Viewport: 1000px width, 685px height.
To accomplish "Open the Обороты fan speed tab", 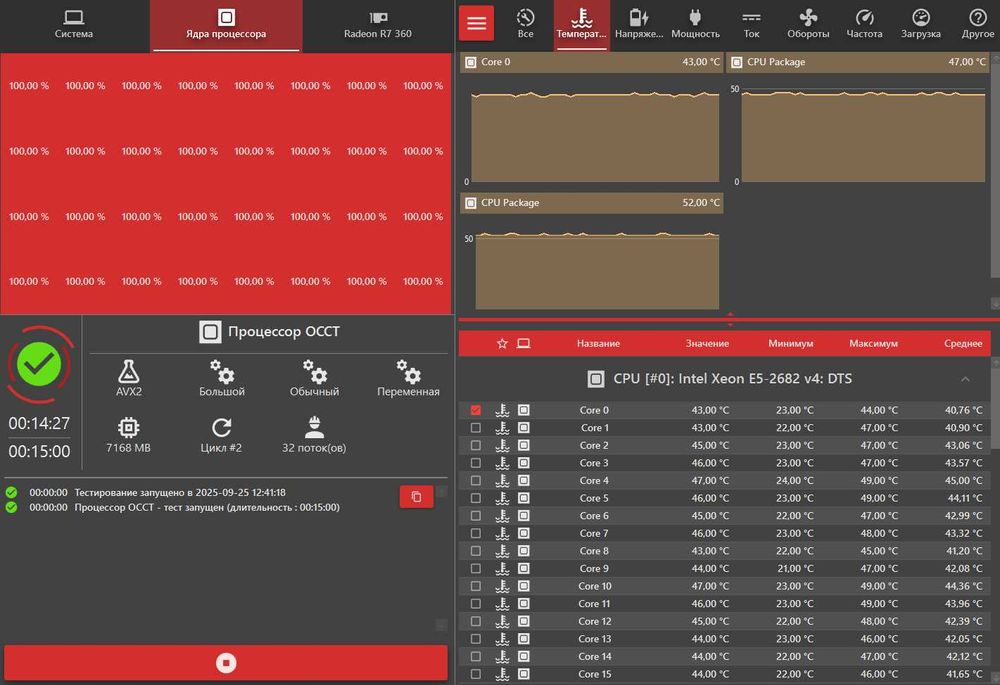I will click(808, 24).
